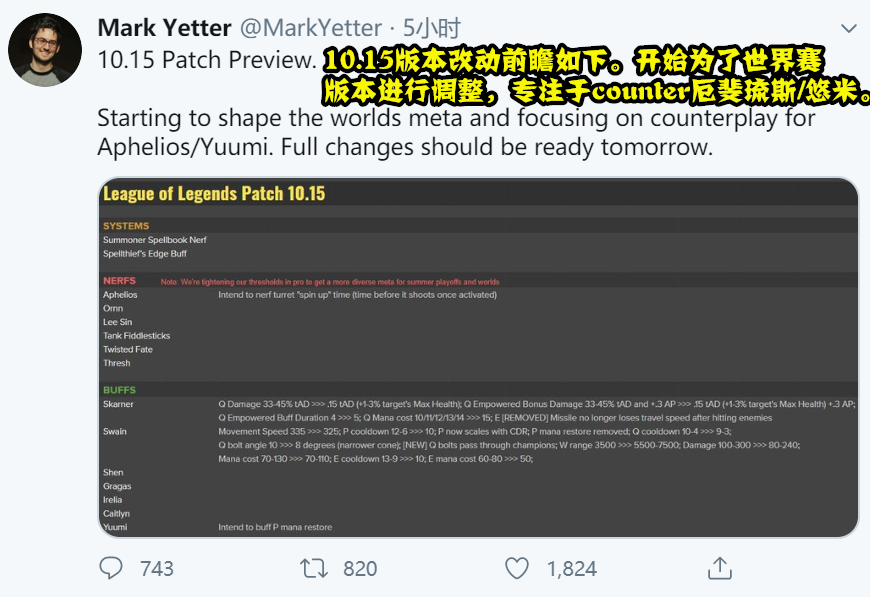Viewport: 870px width, 597px height.
Task: Click the 1,824 likes count
Action: pyautogui.click(x=571, y=569)
